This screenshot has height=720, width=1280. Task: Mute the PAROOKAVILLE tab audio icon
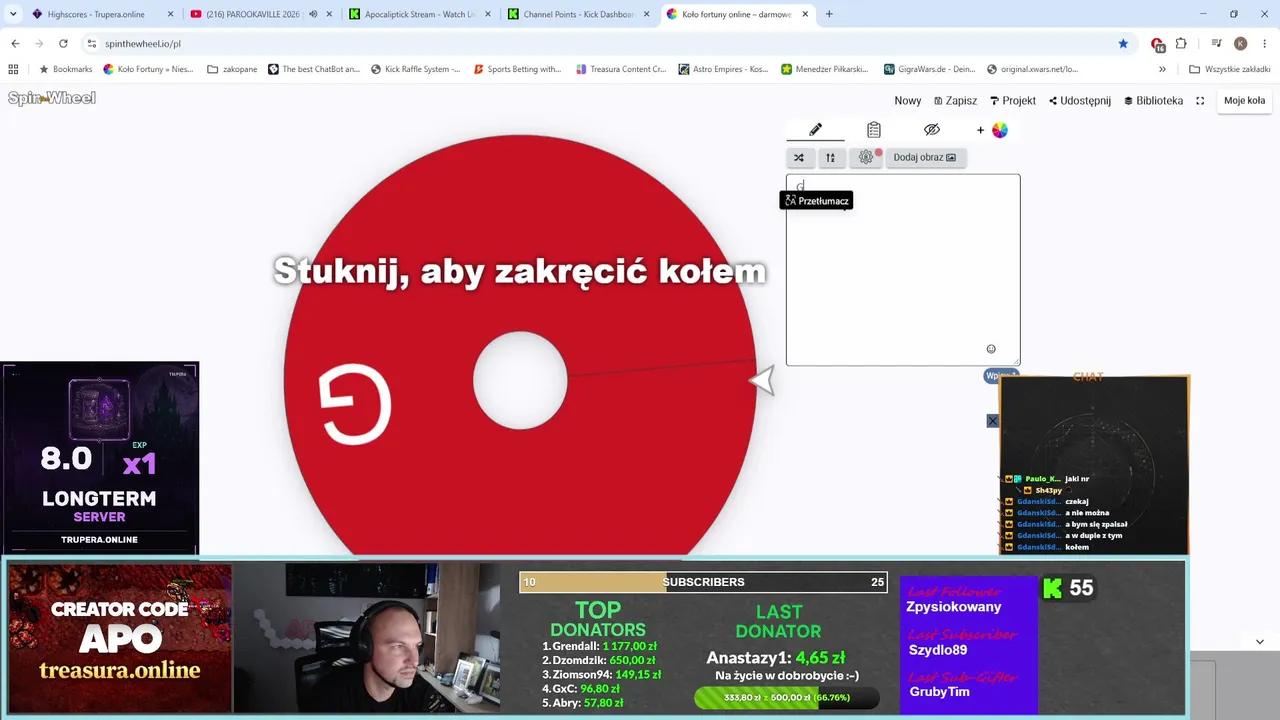313,14
